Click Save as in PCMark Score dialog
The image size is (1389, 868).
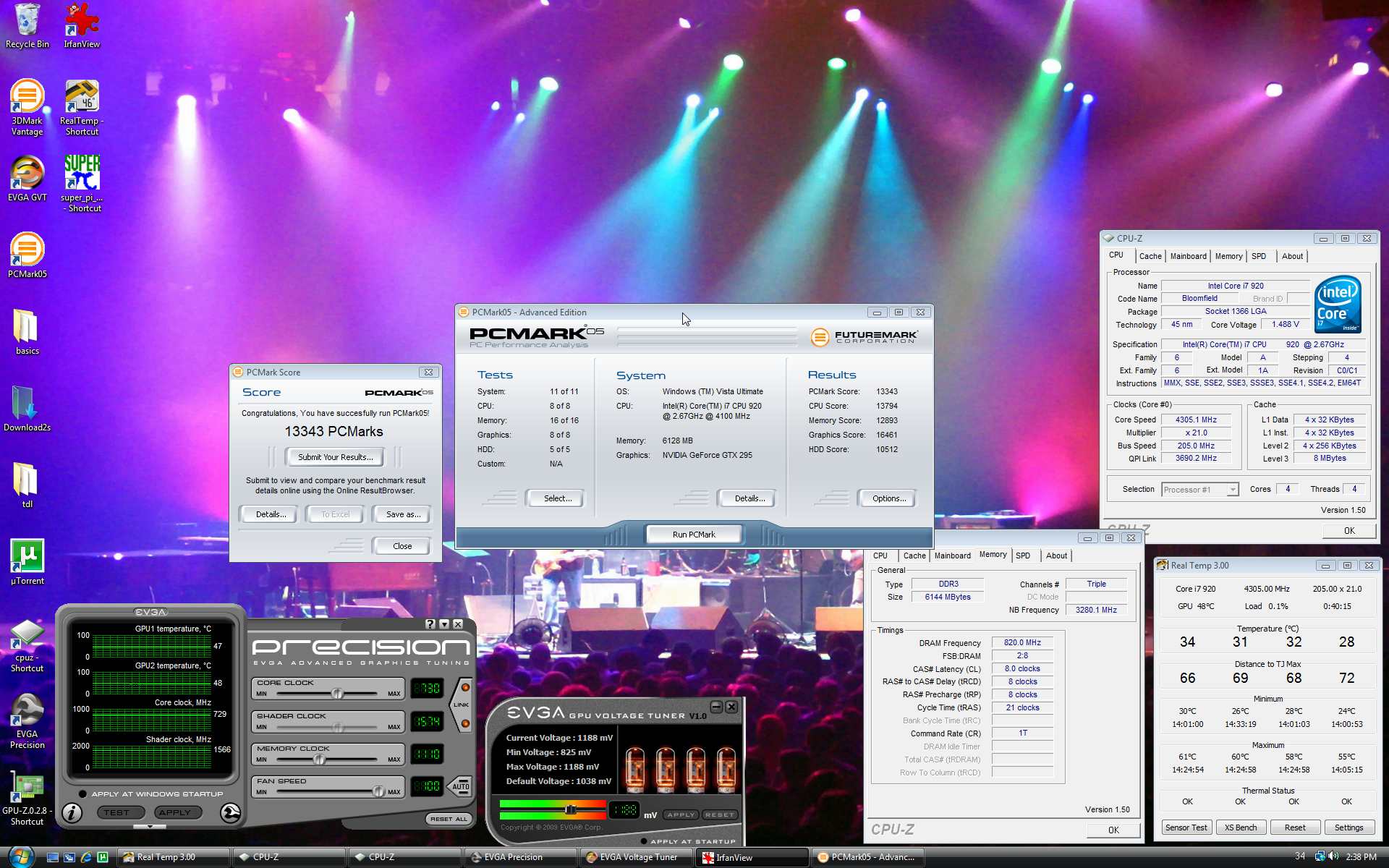pyautogui.click(x=402, y=514)
